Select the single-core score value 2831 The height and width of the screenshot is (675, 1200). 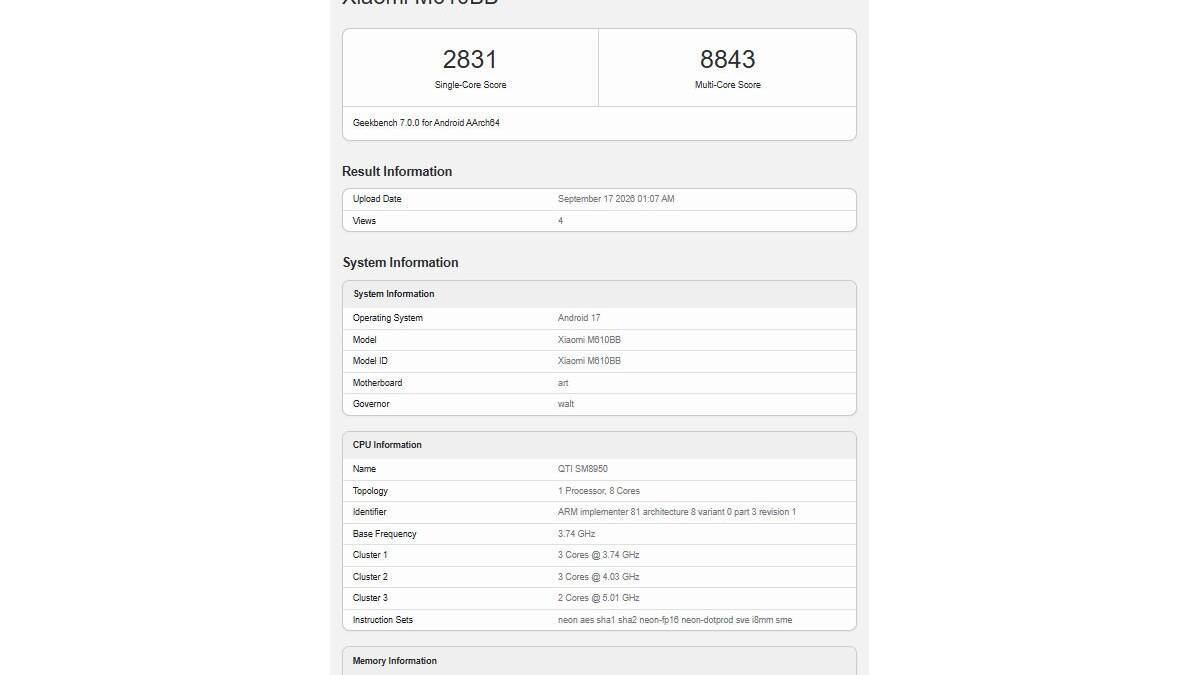pos(470,59)
